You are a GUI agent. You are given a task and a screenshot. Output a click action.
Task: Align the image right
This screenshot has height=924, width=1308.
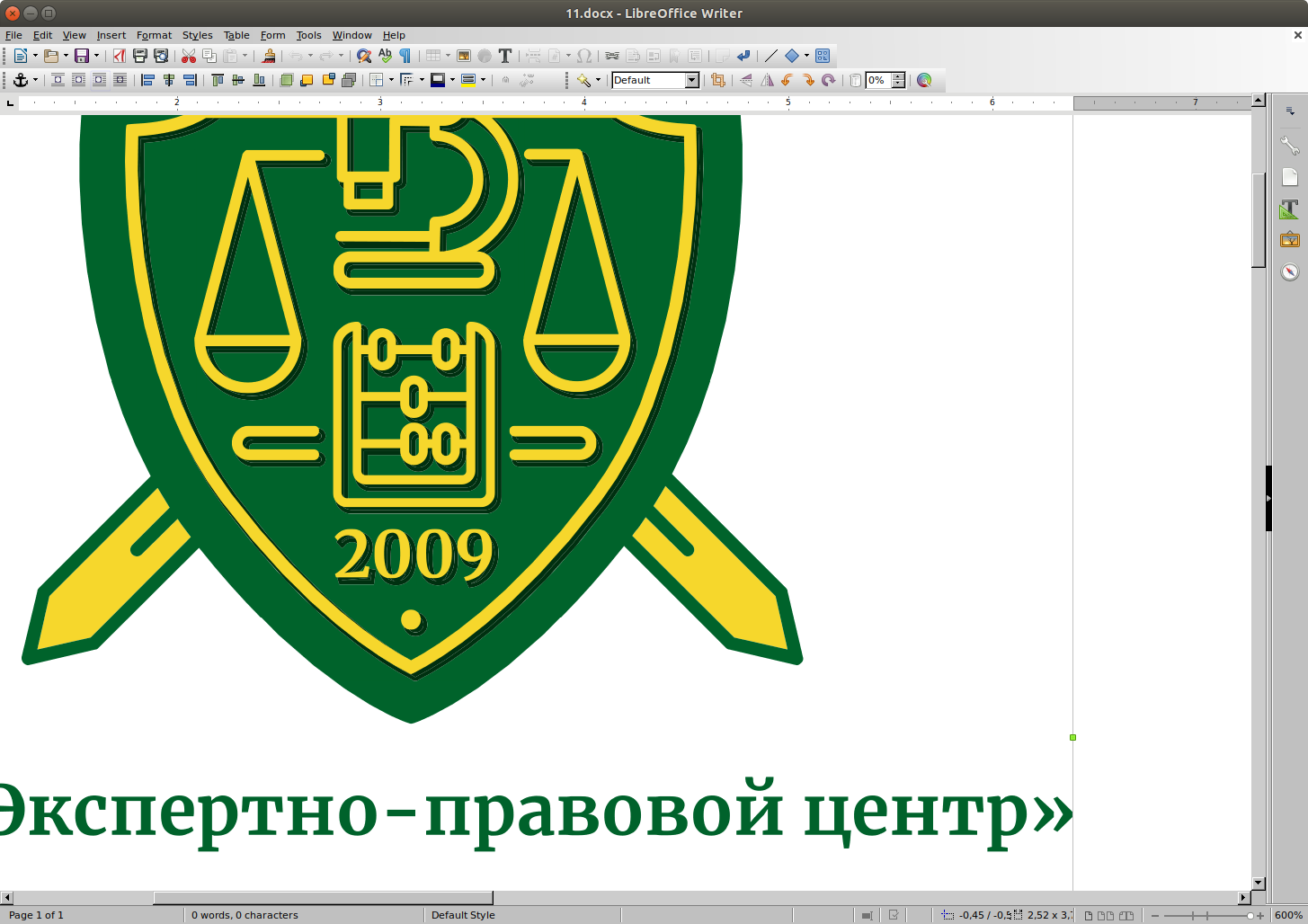190,80
